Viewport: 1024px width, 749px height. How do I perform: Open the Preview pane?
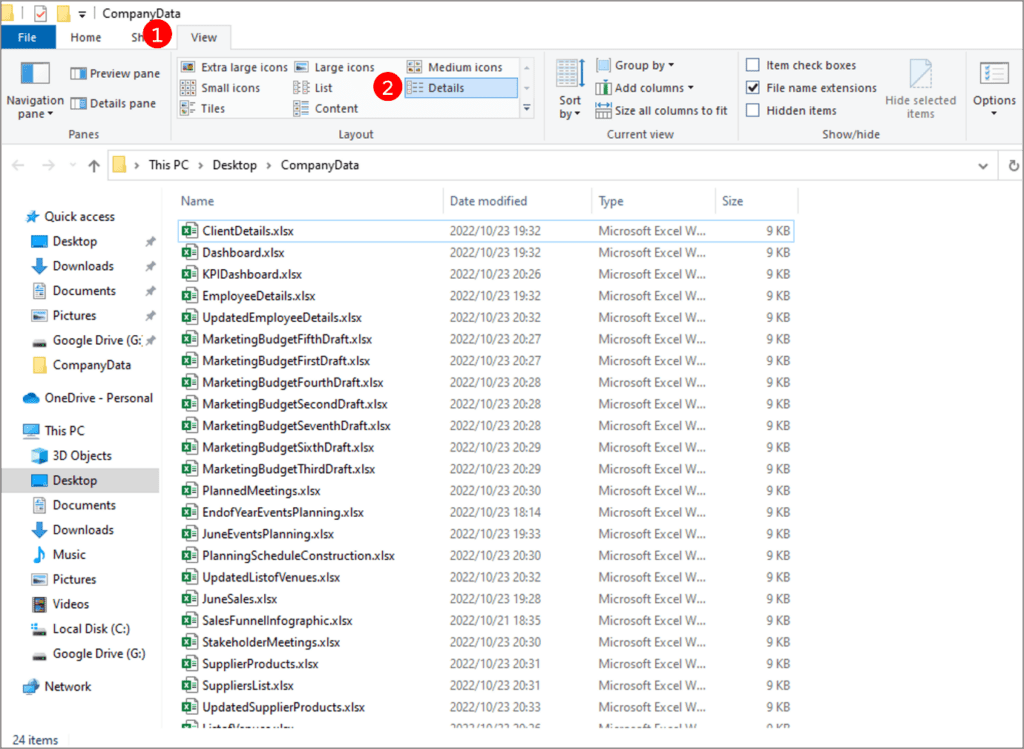(x=115, y=72)
